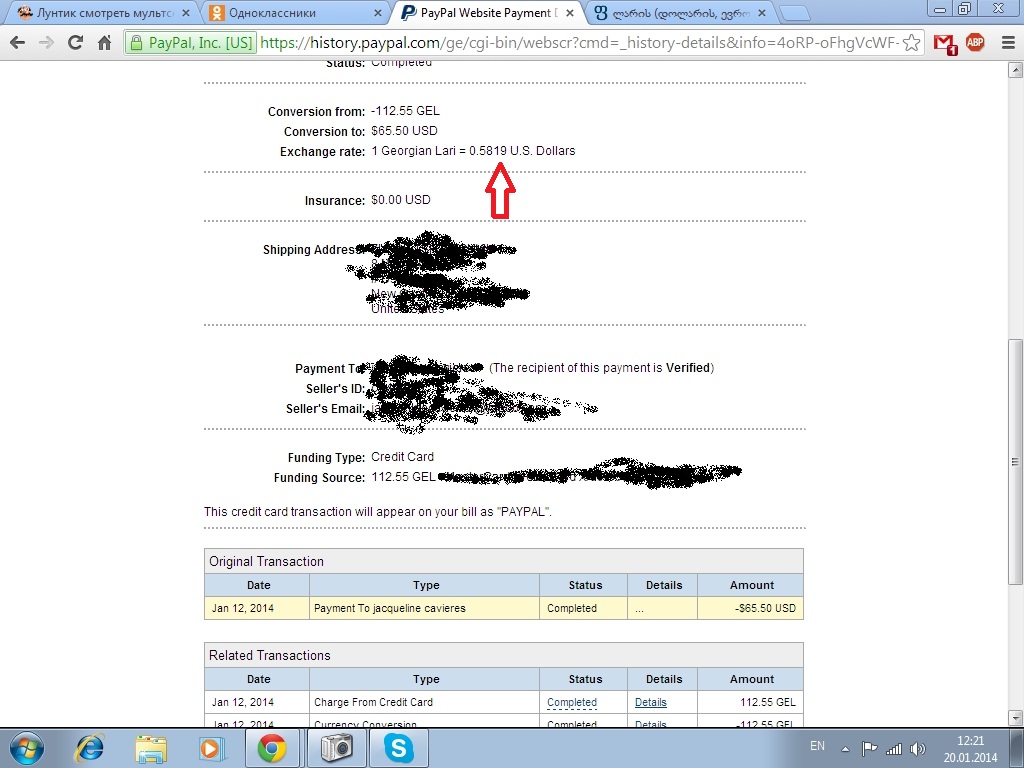The height and width of the screenshot is (768, 1024).
Task: Click the Credit Card funding type value
Action: pyautogui.click(x=402, y=456)
